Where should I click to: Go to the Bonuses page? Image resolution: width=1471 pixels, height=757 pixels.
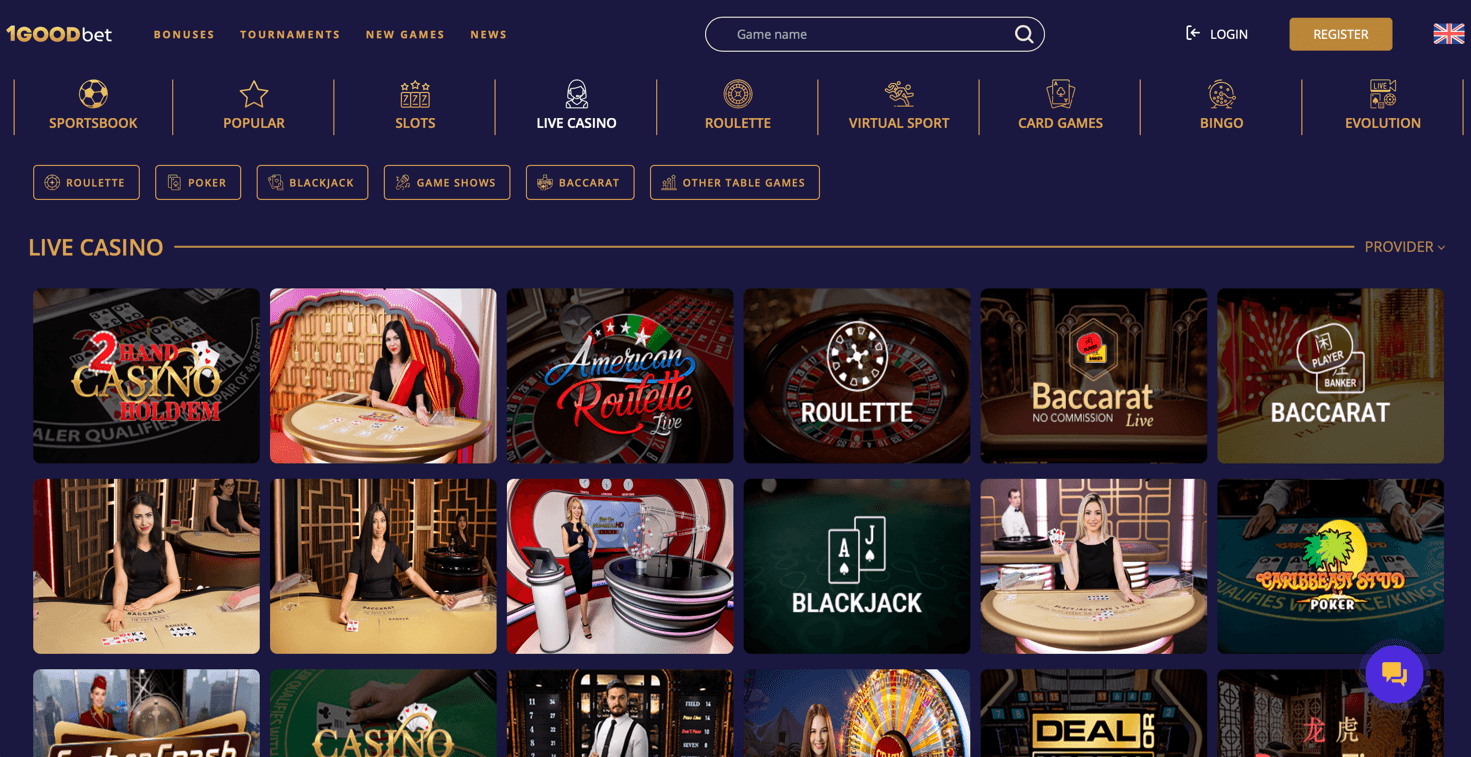184,35
